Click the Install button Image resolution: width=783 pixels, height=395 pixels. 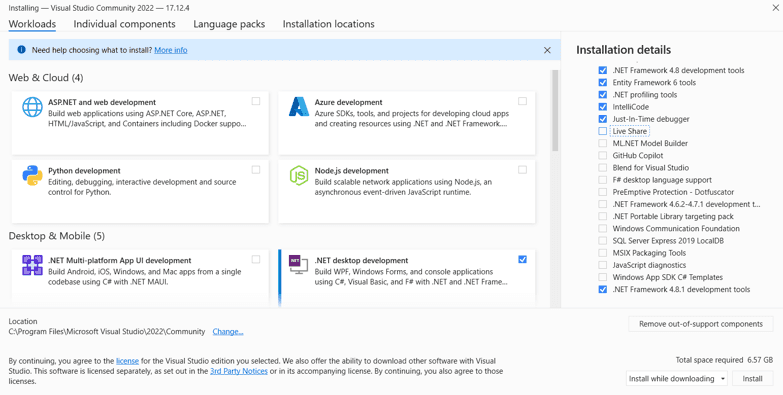pos(753,379)
